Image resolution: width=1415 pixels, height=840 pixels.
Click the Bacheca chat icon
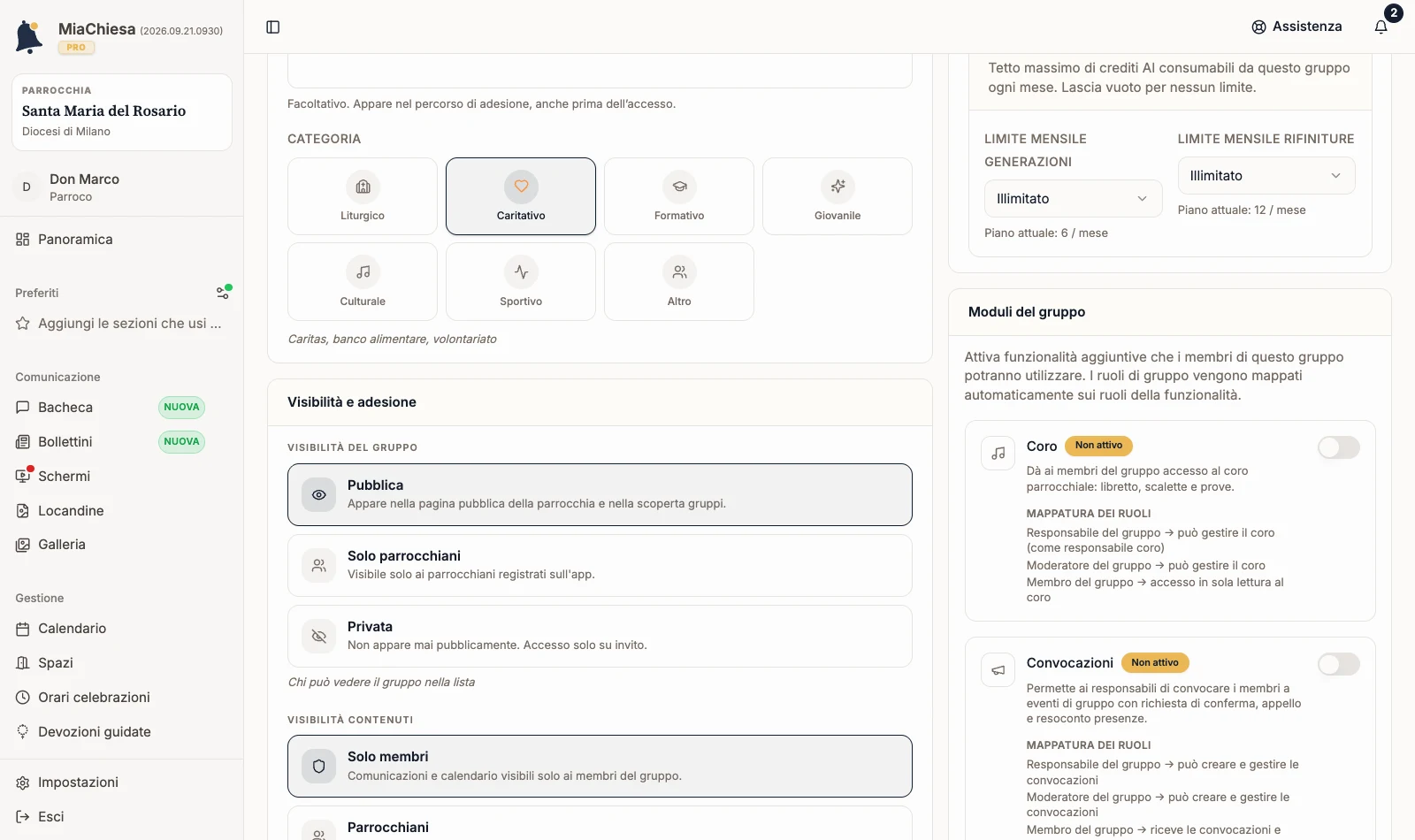point(23,408)
